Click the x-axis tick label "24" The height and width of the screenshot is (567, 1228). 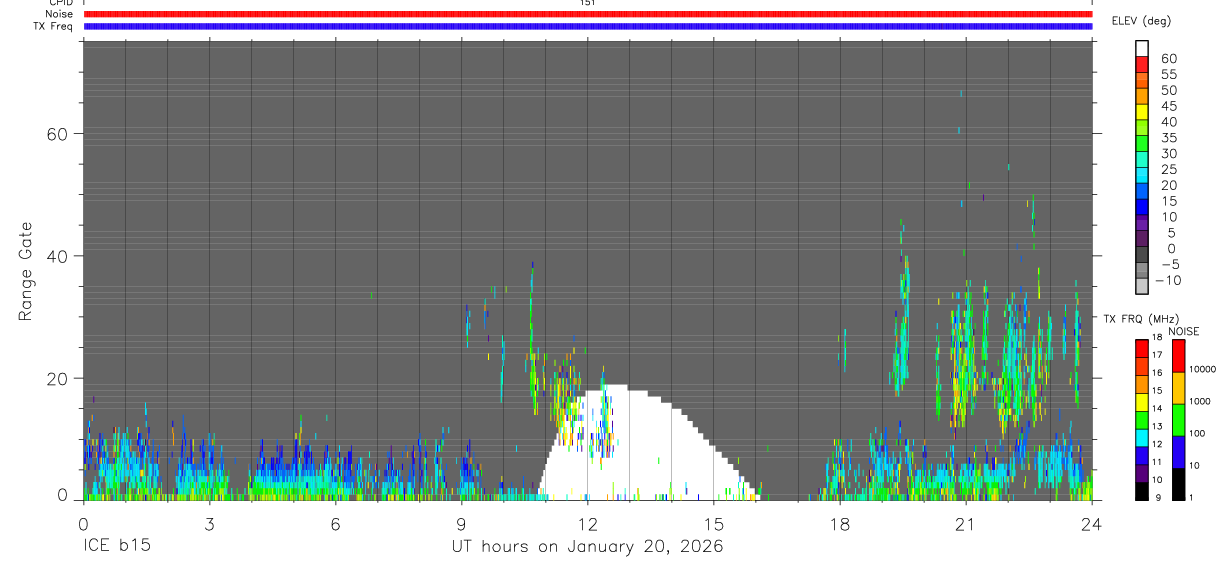(x=1091, y=524)
